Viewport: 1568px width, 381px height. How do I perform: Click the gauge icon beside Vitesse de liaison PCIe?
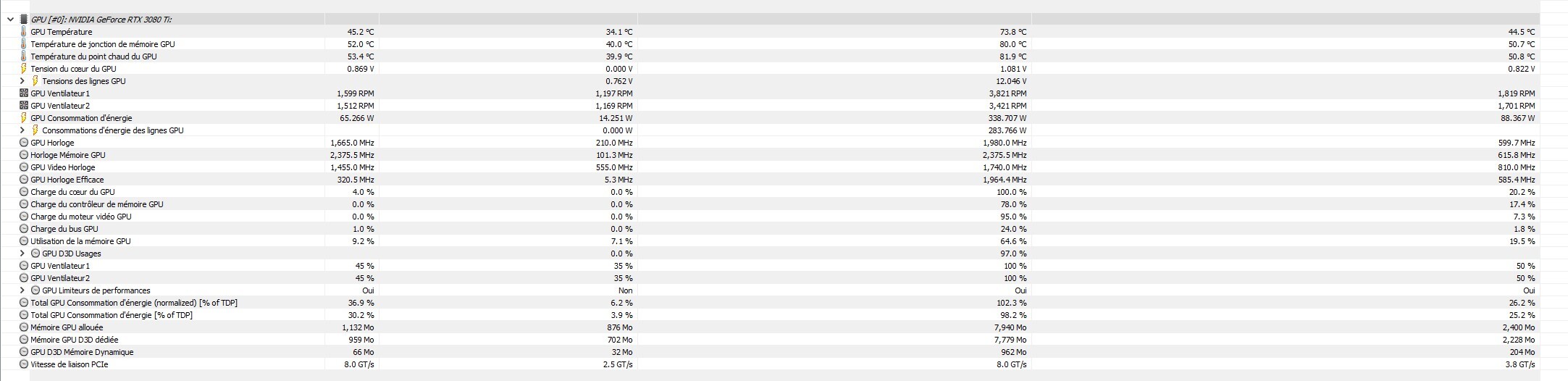point(24,364)
